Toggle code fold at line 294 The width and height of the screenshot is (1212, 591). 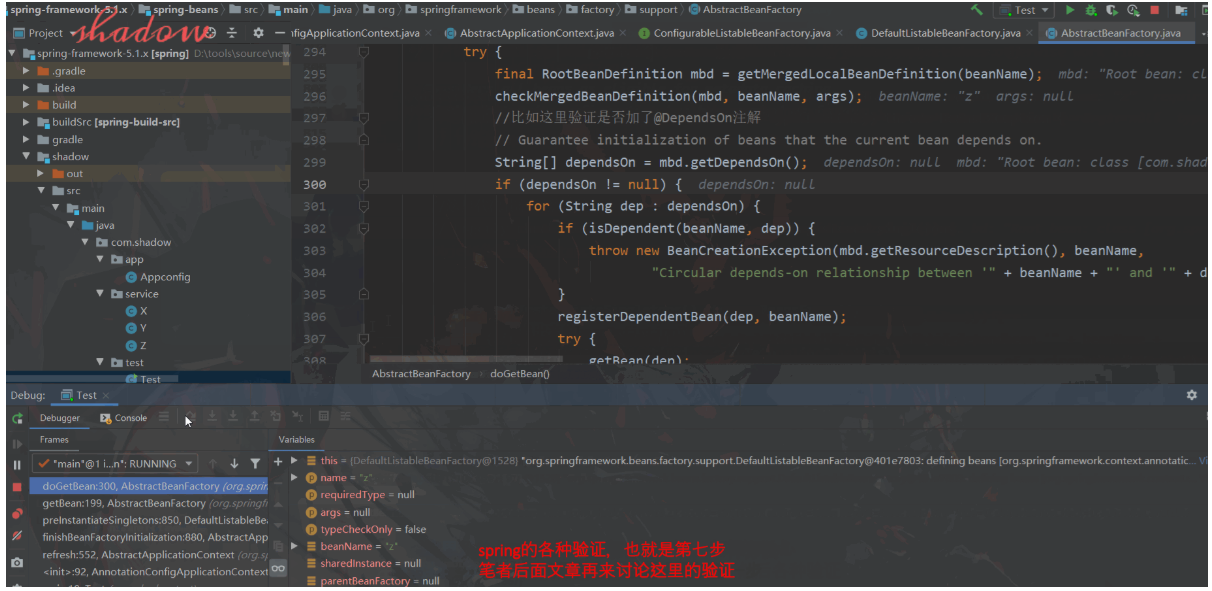(364, 52)
